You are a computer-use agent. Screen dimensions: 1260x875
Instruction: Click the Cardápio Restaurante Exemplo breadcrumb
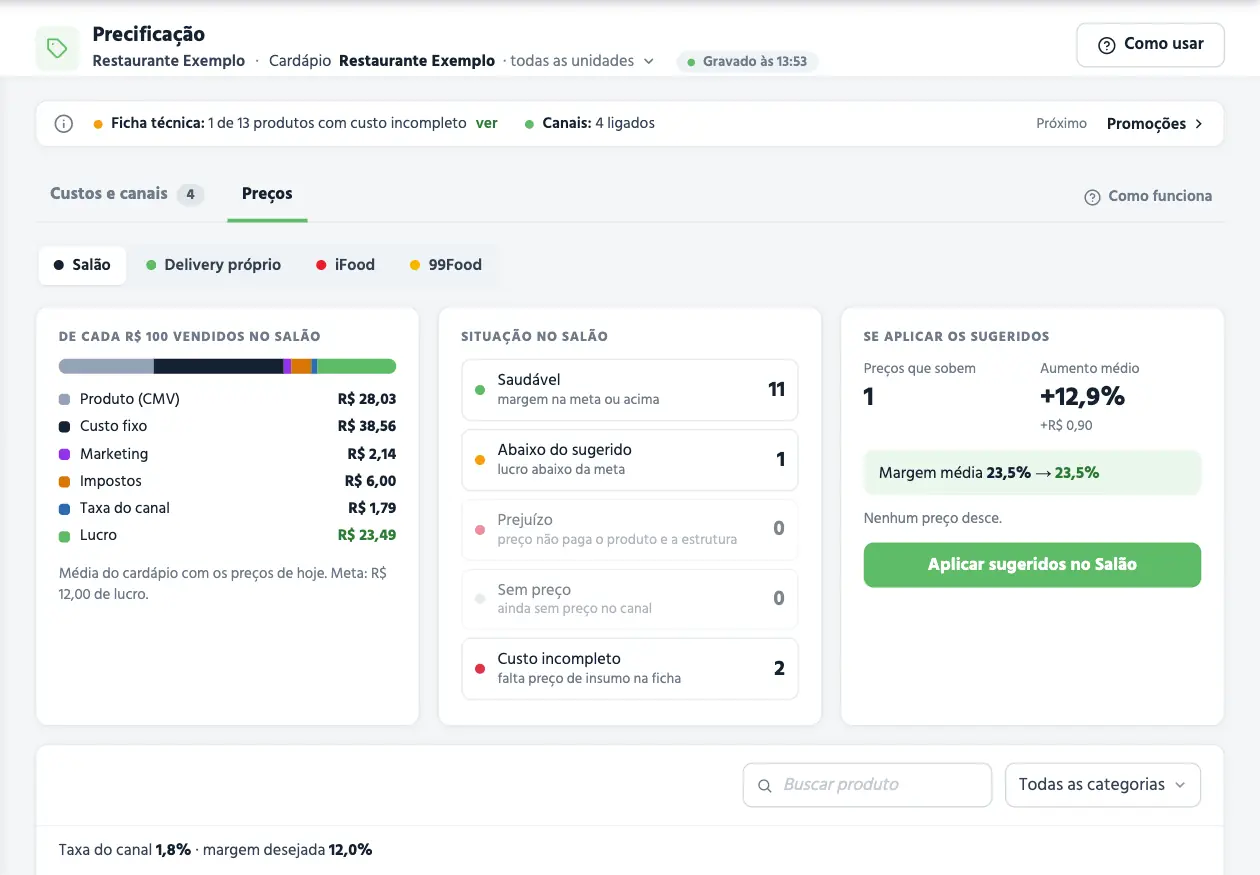[382, 61]
